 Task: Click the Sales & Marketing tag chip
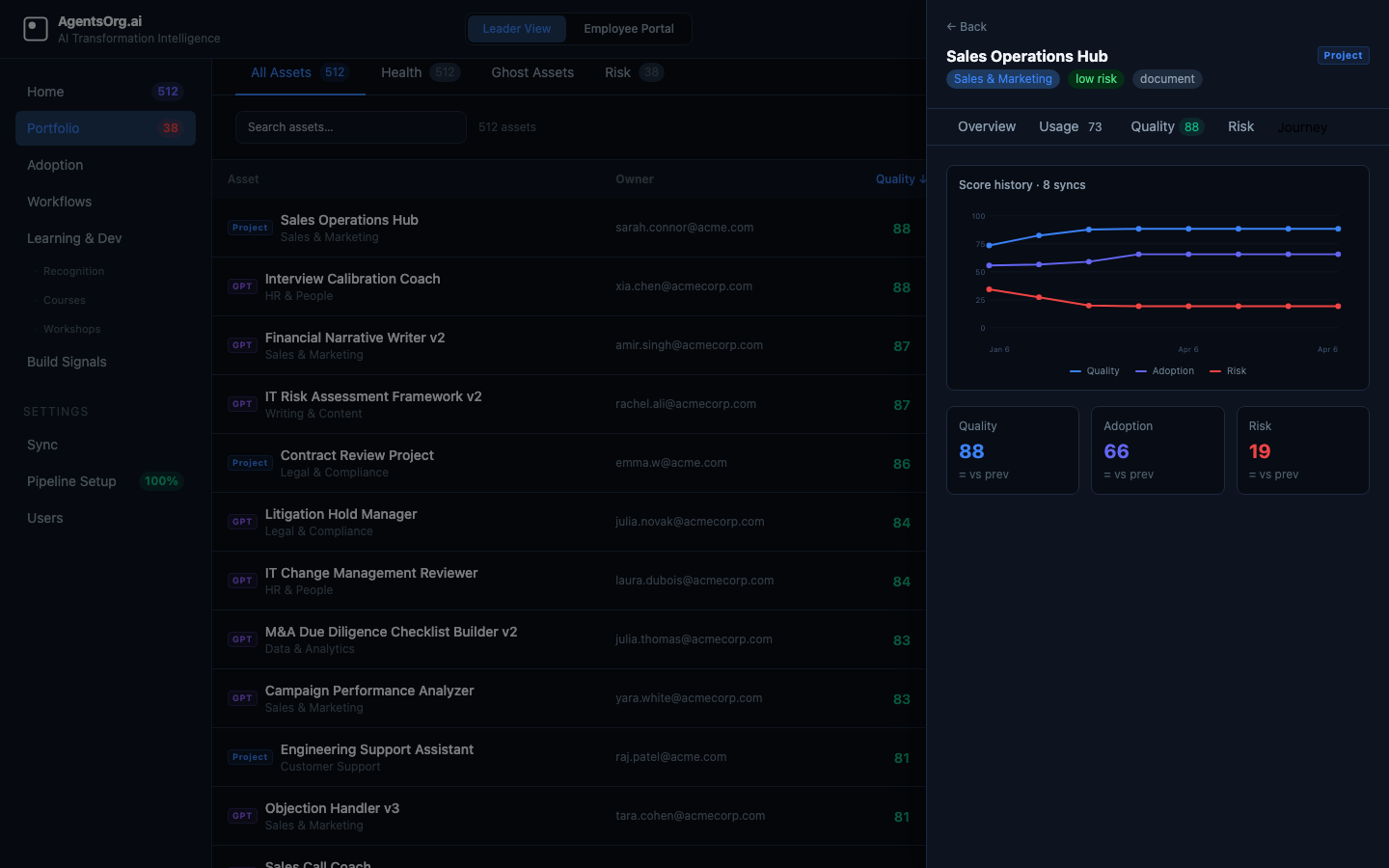(x=1002, y=79)
